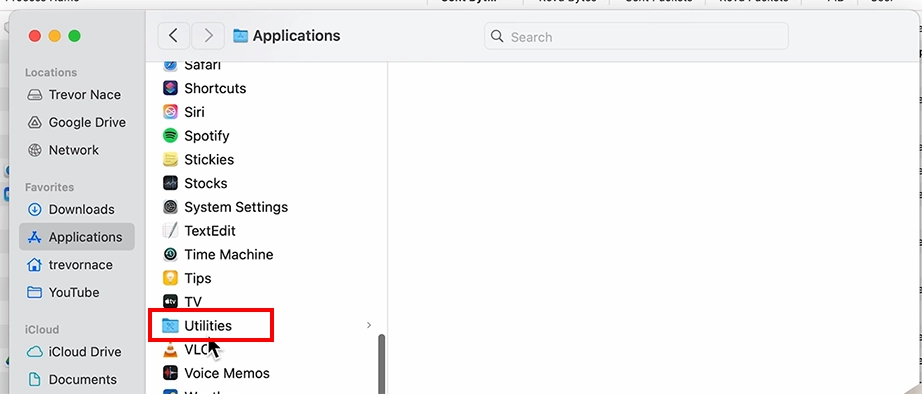The height and width of the screenshot is (394, 922).
Task: Click the Stocks app icon
Action: [171, 183]
